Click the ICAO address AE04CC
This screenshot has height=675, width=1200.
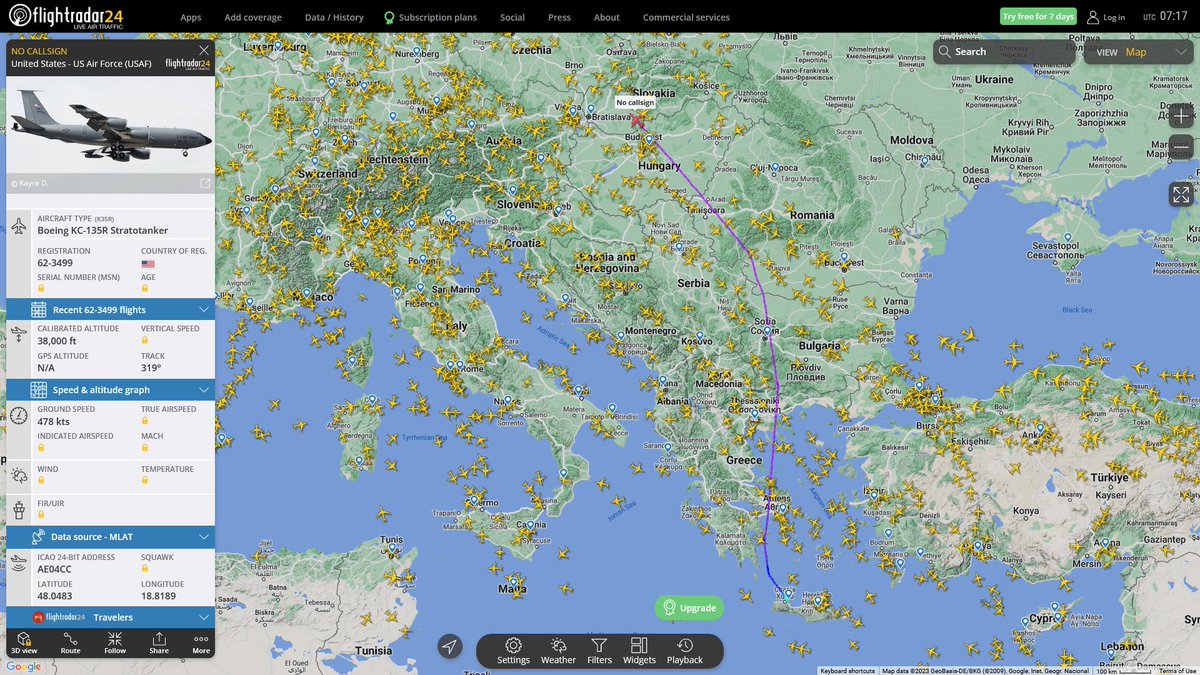pos(55,569)
